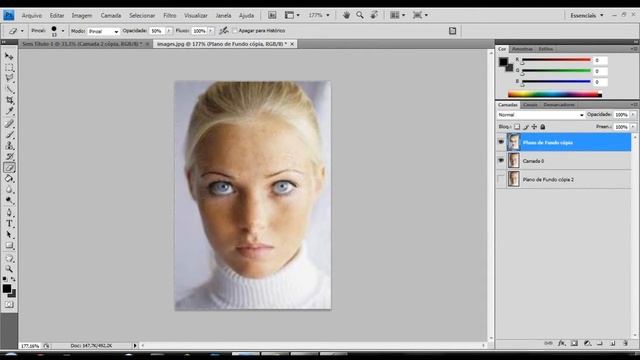
Task: Open the Arquivo menu
Action: click(x=31, y=16)
